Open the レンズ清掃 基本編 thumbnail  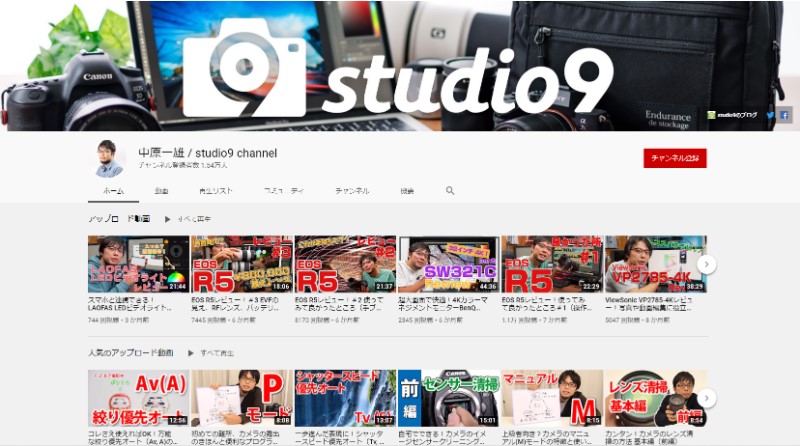[656, 398]
